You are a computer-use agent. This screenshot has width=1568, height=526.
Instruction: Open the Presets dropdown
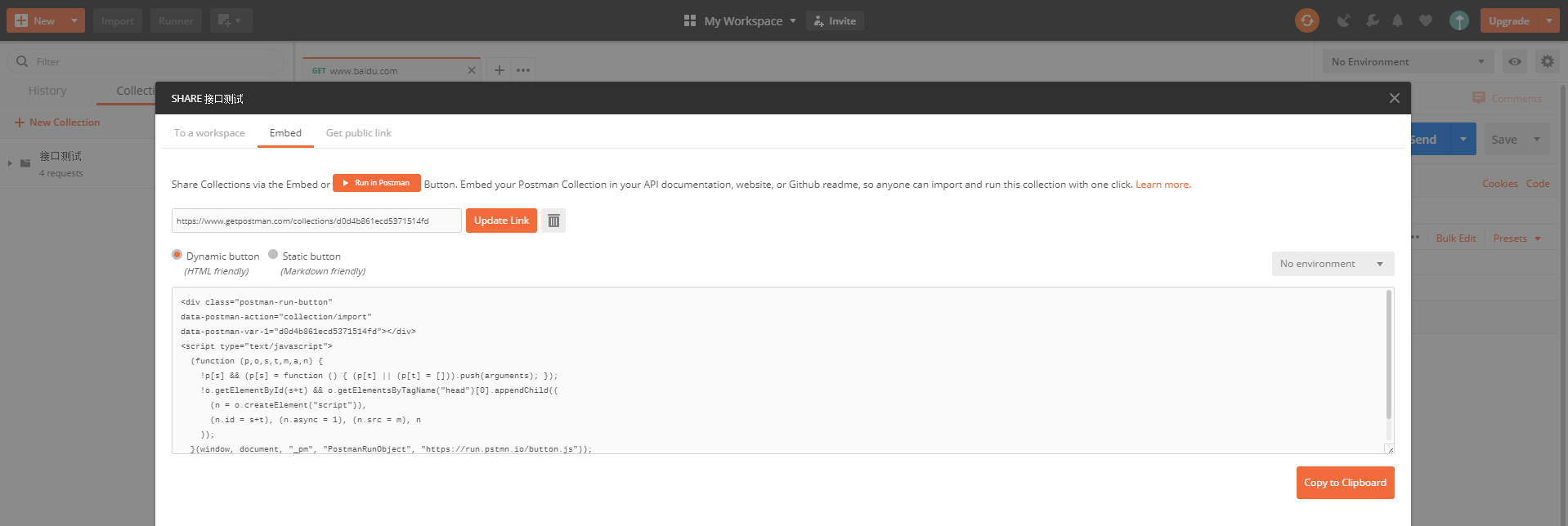coord(1517,238)
